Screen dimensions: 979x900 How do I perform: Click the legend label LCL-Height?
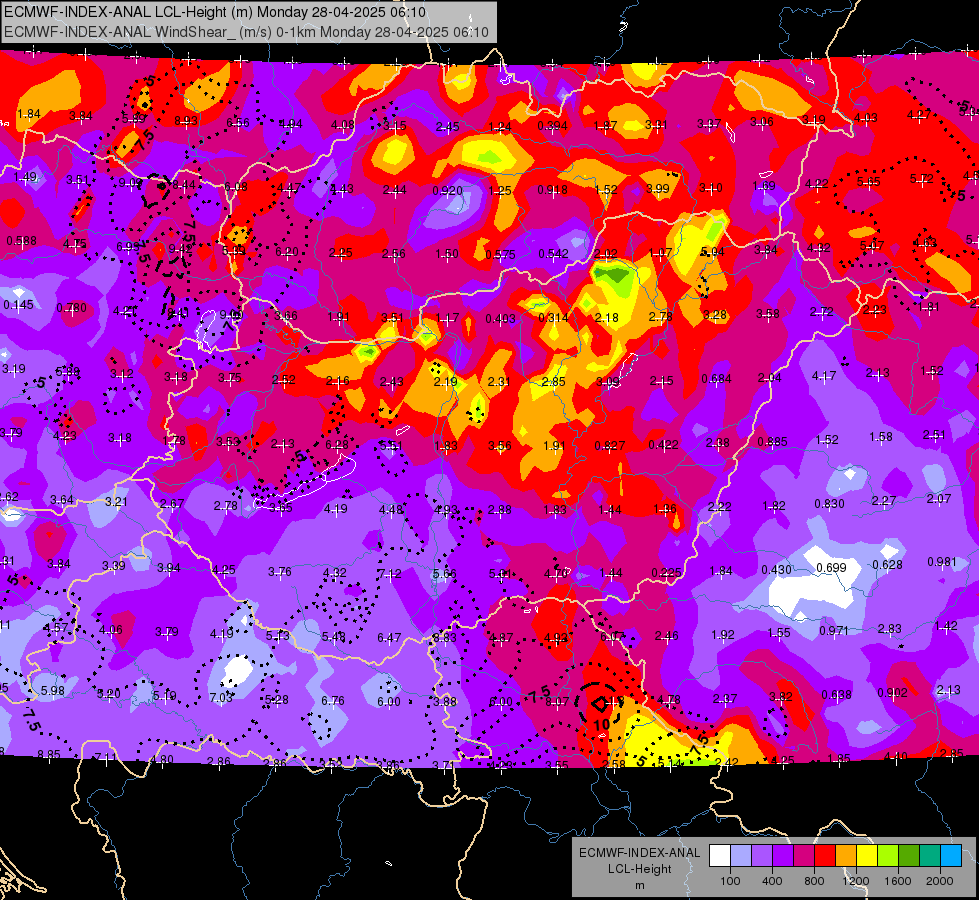point(639,869)
